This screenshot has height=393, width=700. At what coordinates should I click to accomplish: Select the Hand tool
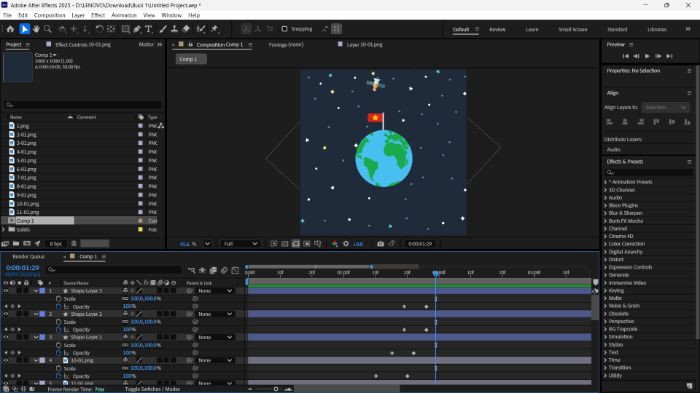(x=36, y=29)
